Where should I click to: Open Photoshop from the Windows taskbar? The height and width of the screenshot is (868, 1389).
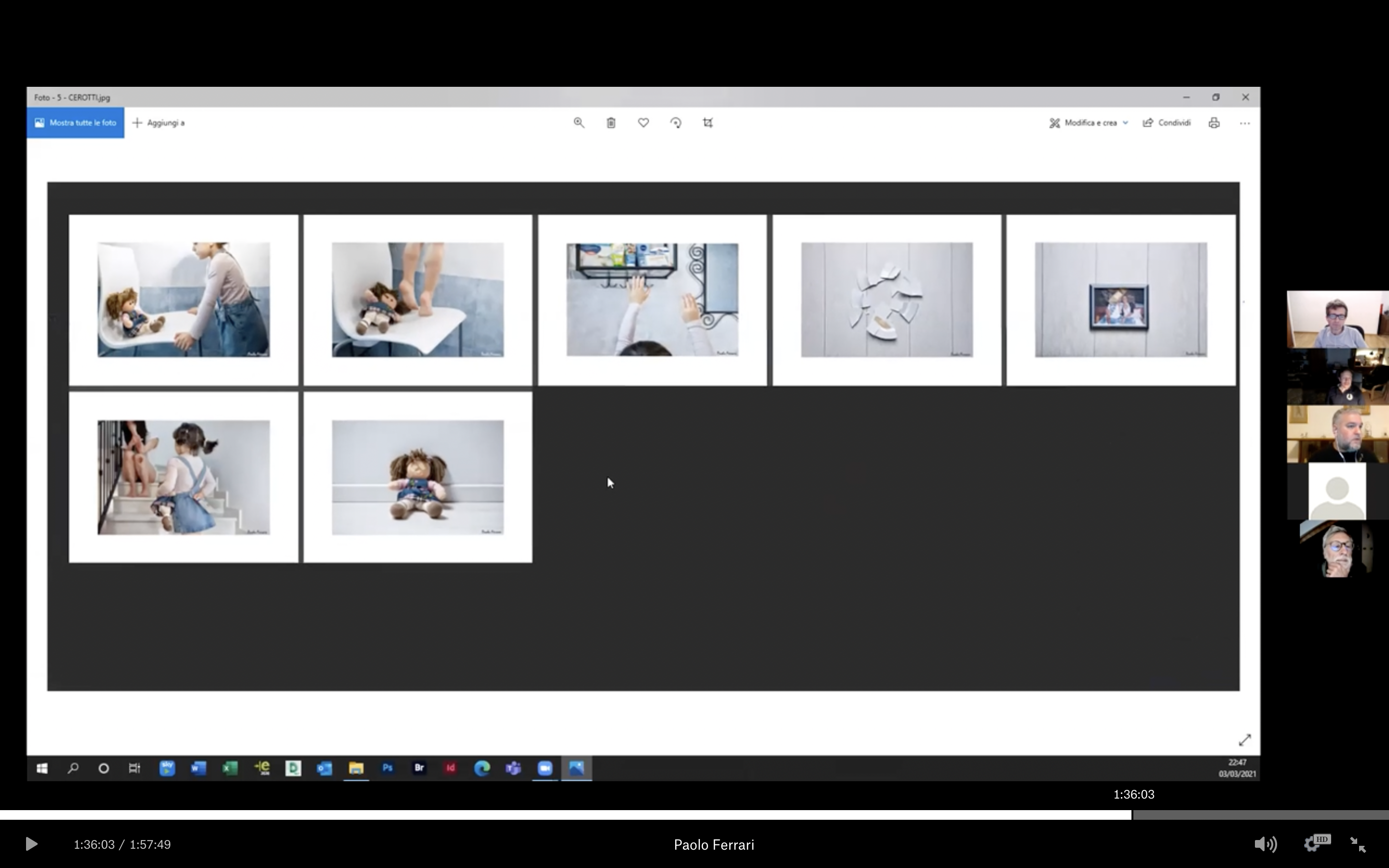point(387,768)
